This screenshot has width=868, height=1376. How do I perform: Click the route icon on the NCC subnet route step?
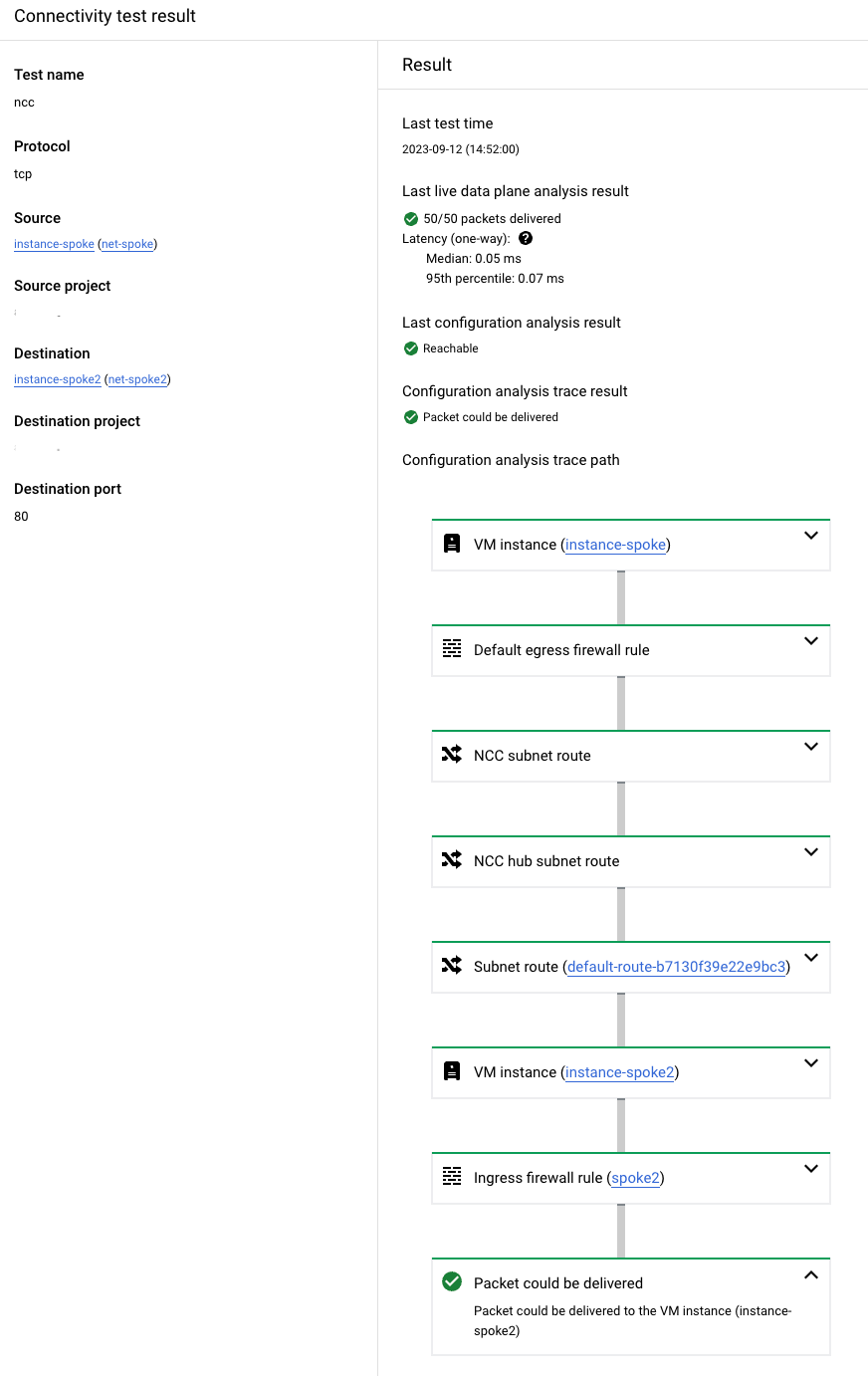pos(452,756)
